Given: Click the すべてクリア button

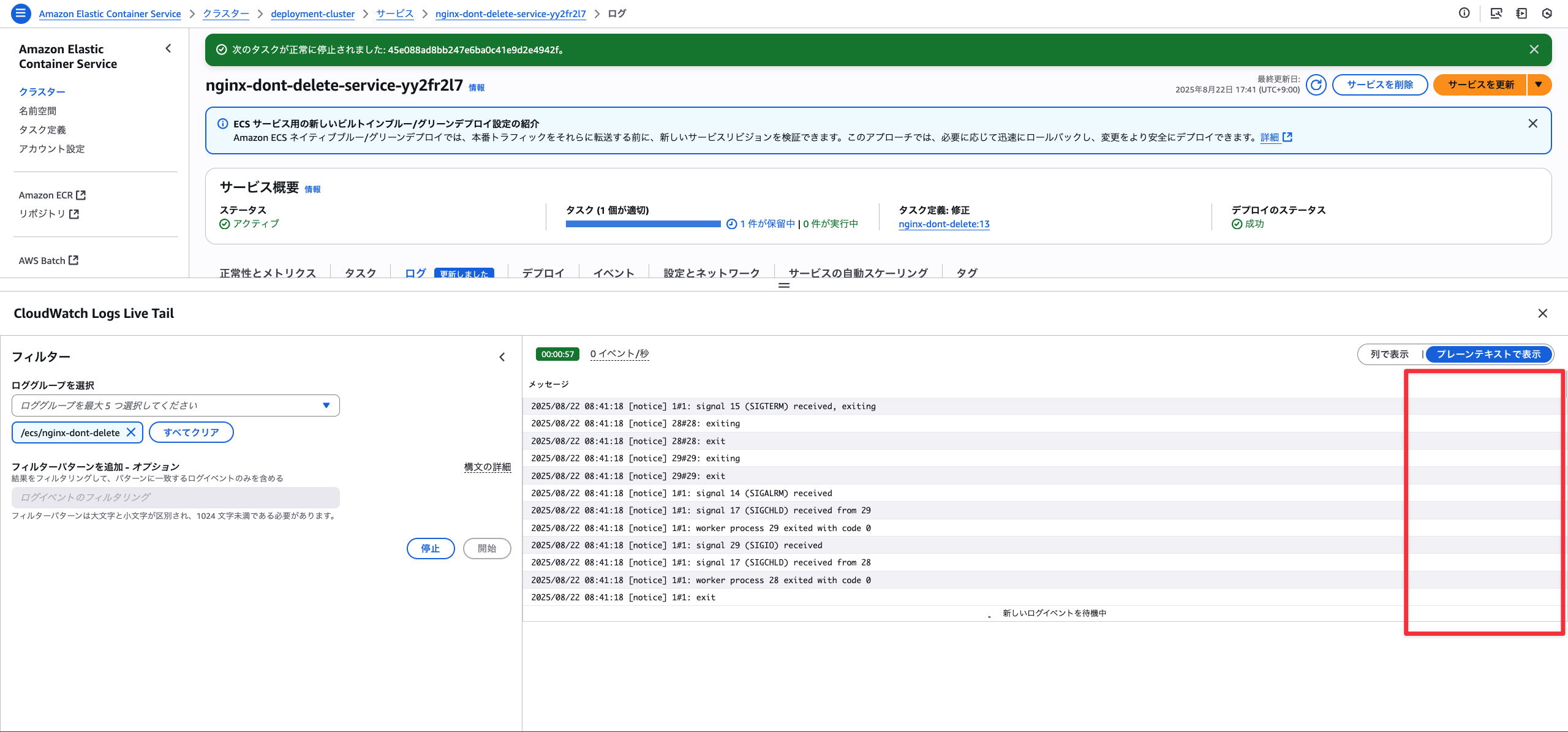Looking at the screenshot, I should pyautogui.click(x=191, y=432).
